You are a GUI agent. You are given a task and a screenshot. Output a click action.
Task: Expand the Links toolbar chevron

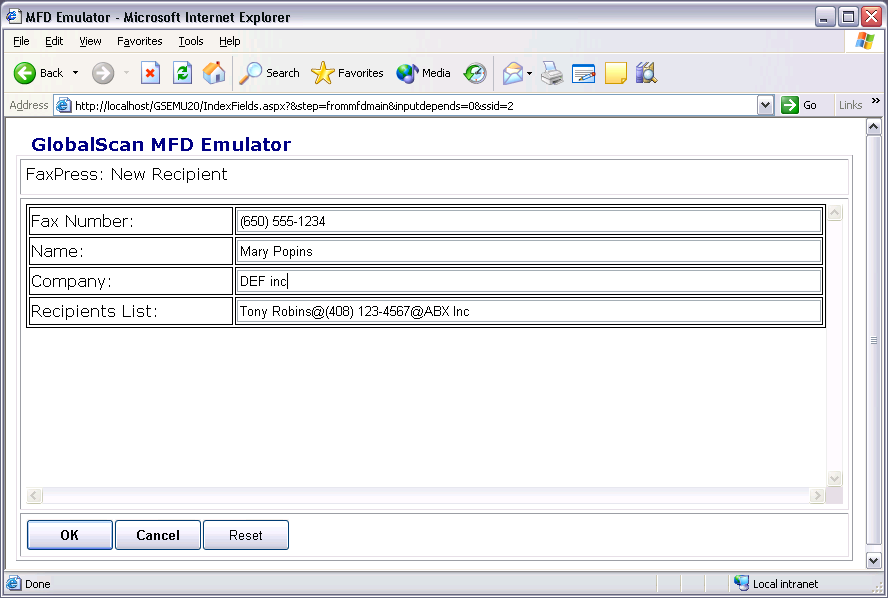(876, 101)
